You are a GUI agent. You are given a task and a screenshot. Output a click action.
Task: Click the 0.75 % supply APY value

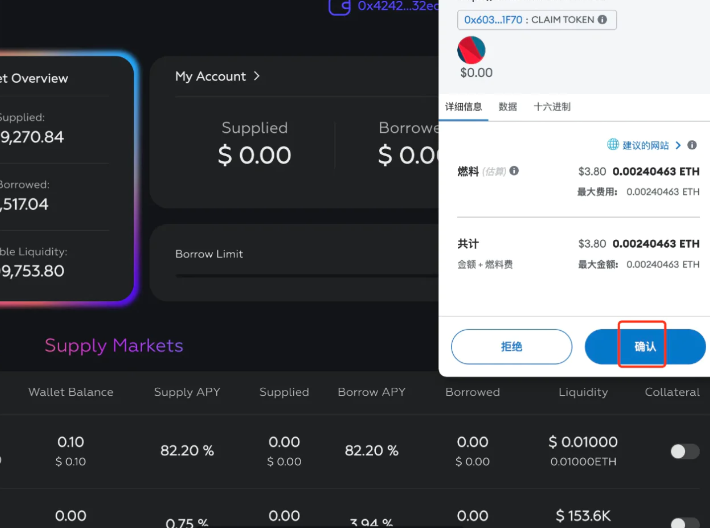[187, 523]
